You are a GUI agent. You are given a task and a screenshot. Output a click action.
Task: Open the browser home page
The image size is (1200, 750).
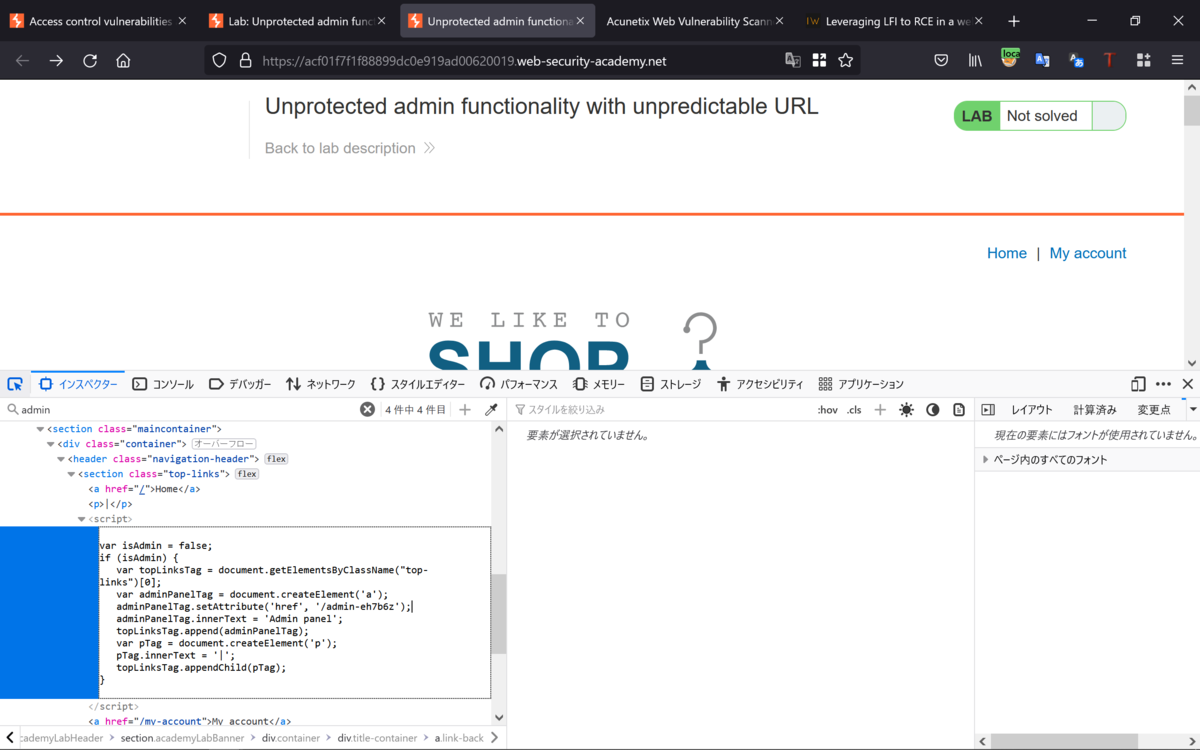point(123,61)
